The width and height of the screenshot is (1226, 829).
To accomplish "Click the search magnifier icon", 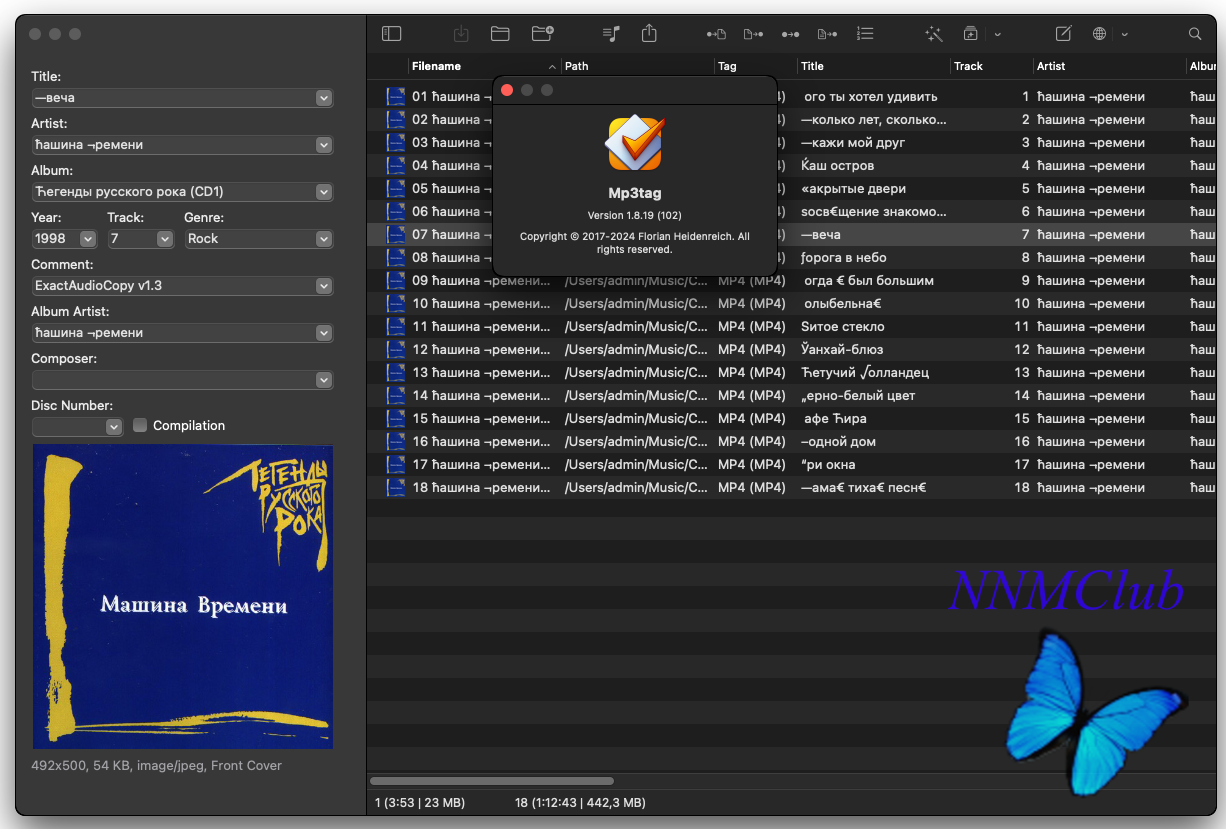I will (x=1195, y=34).
